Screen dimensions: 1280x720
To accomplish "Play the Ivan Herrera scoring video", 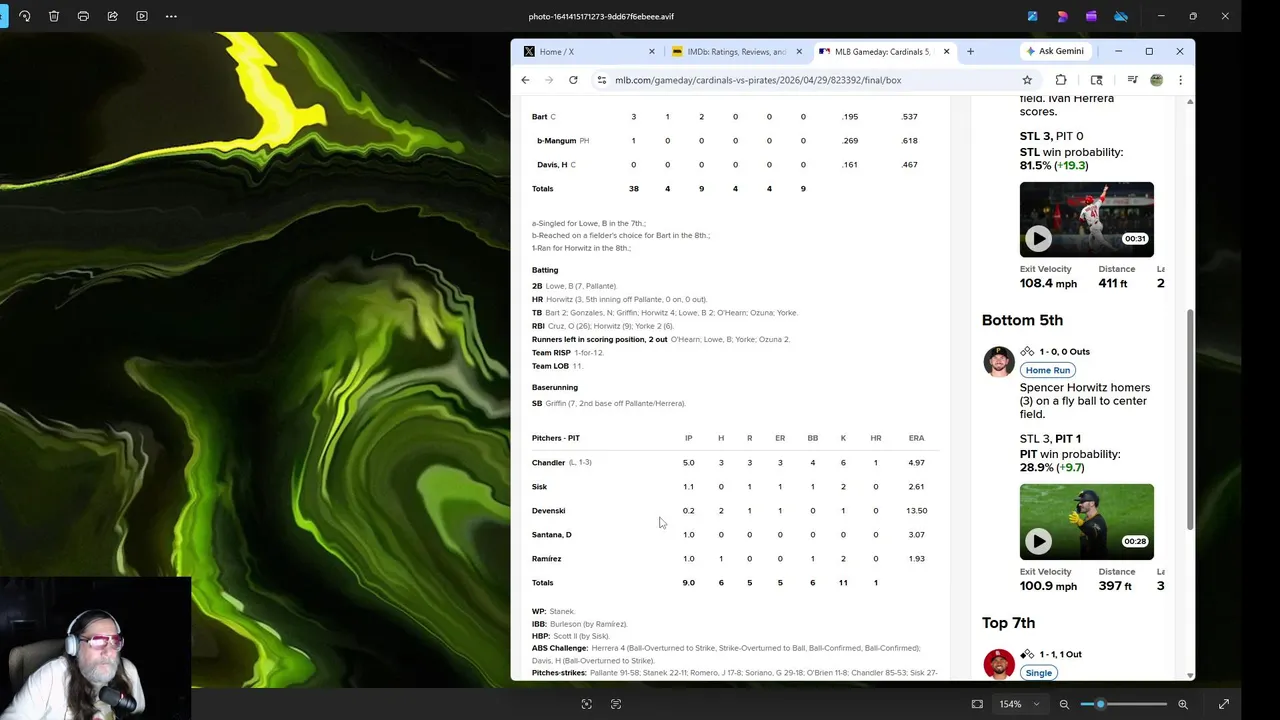I will click(1038, 238).
